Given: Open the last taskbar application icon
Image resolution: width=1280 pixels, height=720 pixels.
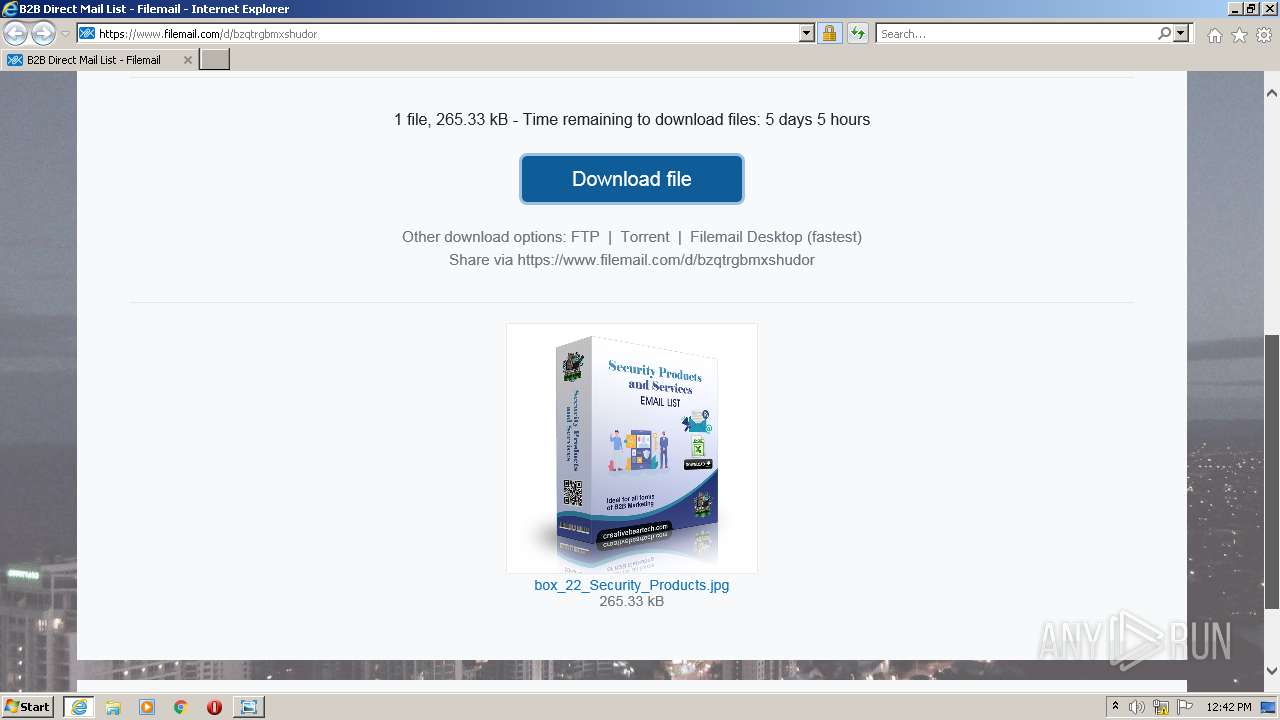Looking at the screenshot, I should click(x=248, y=707).
